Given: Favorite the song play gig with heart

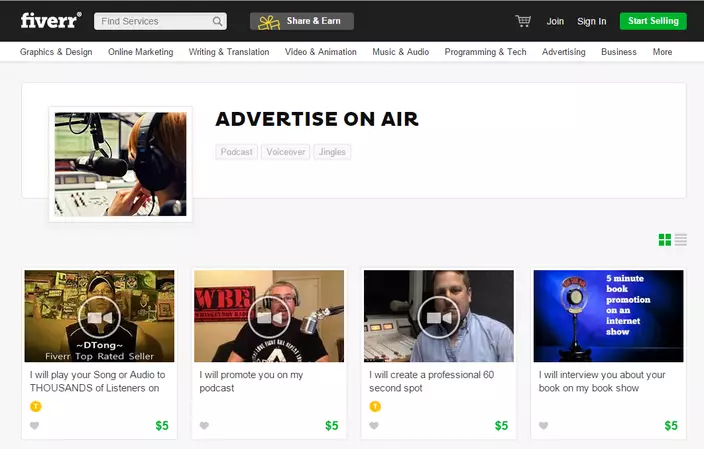Looking at the screenshot, I should coord(35,426).
